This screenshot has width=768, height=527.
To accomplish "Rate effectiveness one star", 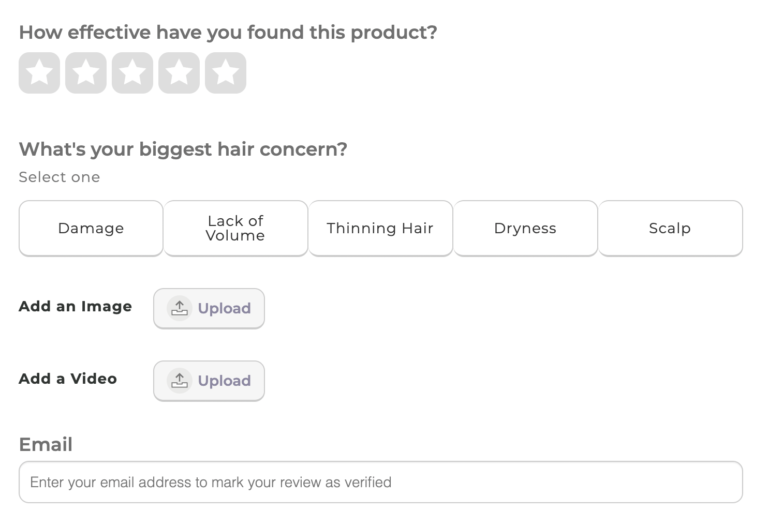I will (39, 73).
